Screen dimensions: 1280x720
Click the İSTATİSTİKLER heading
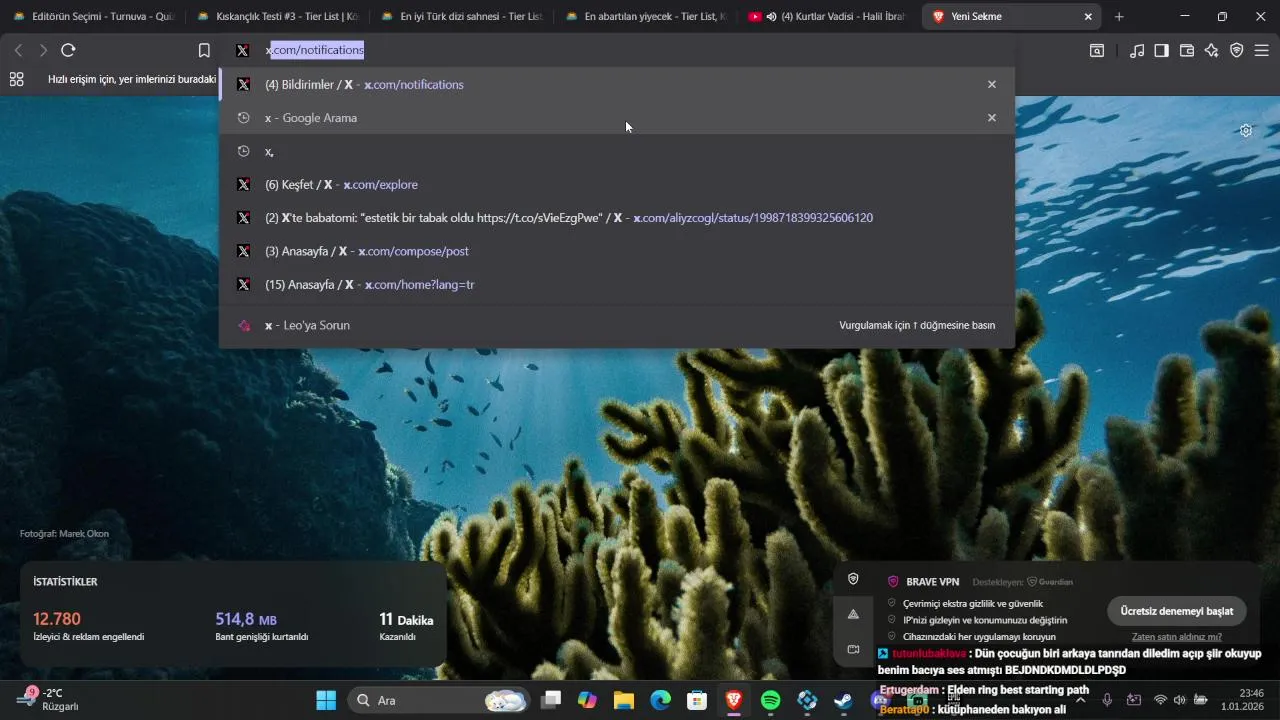65,581
